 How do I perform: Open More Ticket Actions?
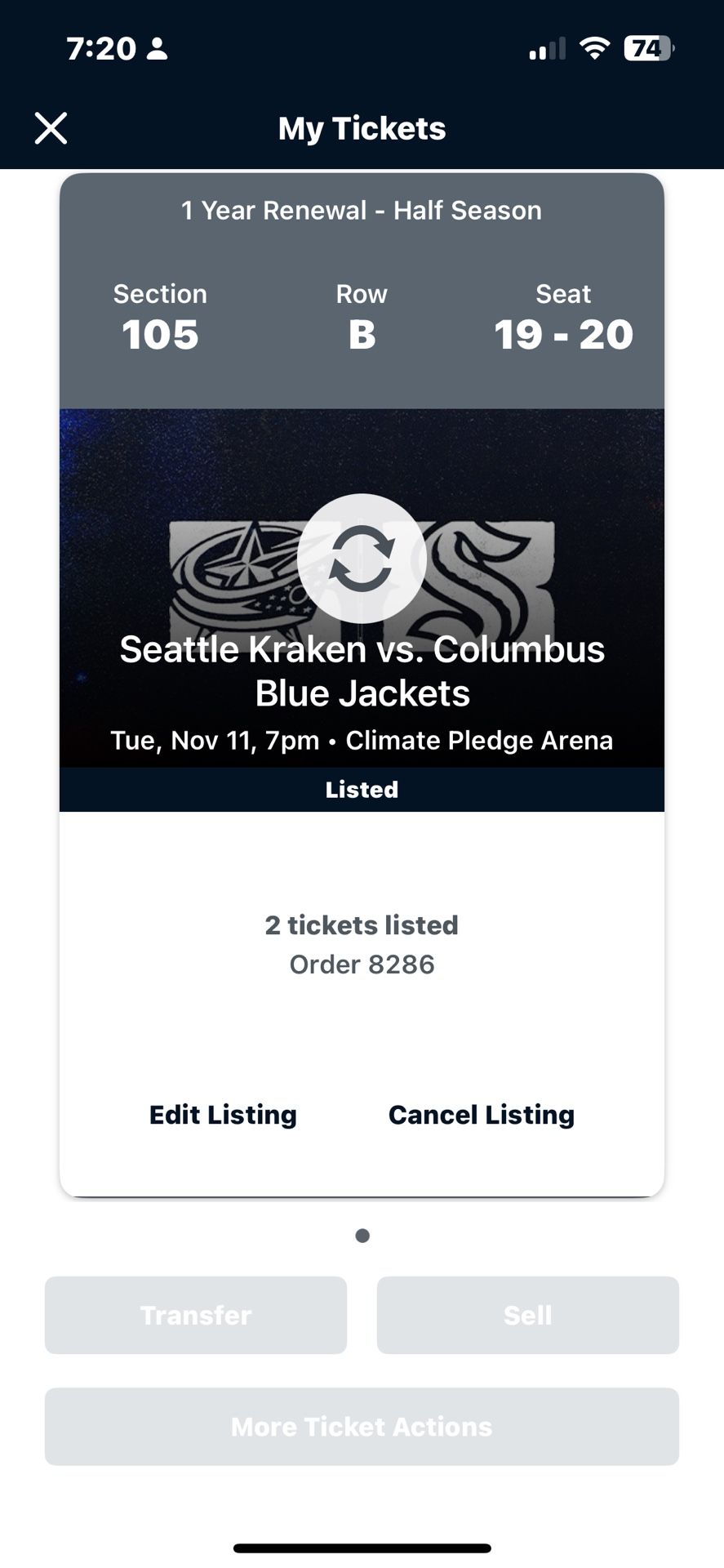pyautogui.click(x=362, y=1426)
